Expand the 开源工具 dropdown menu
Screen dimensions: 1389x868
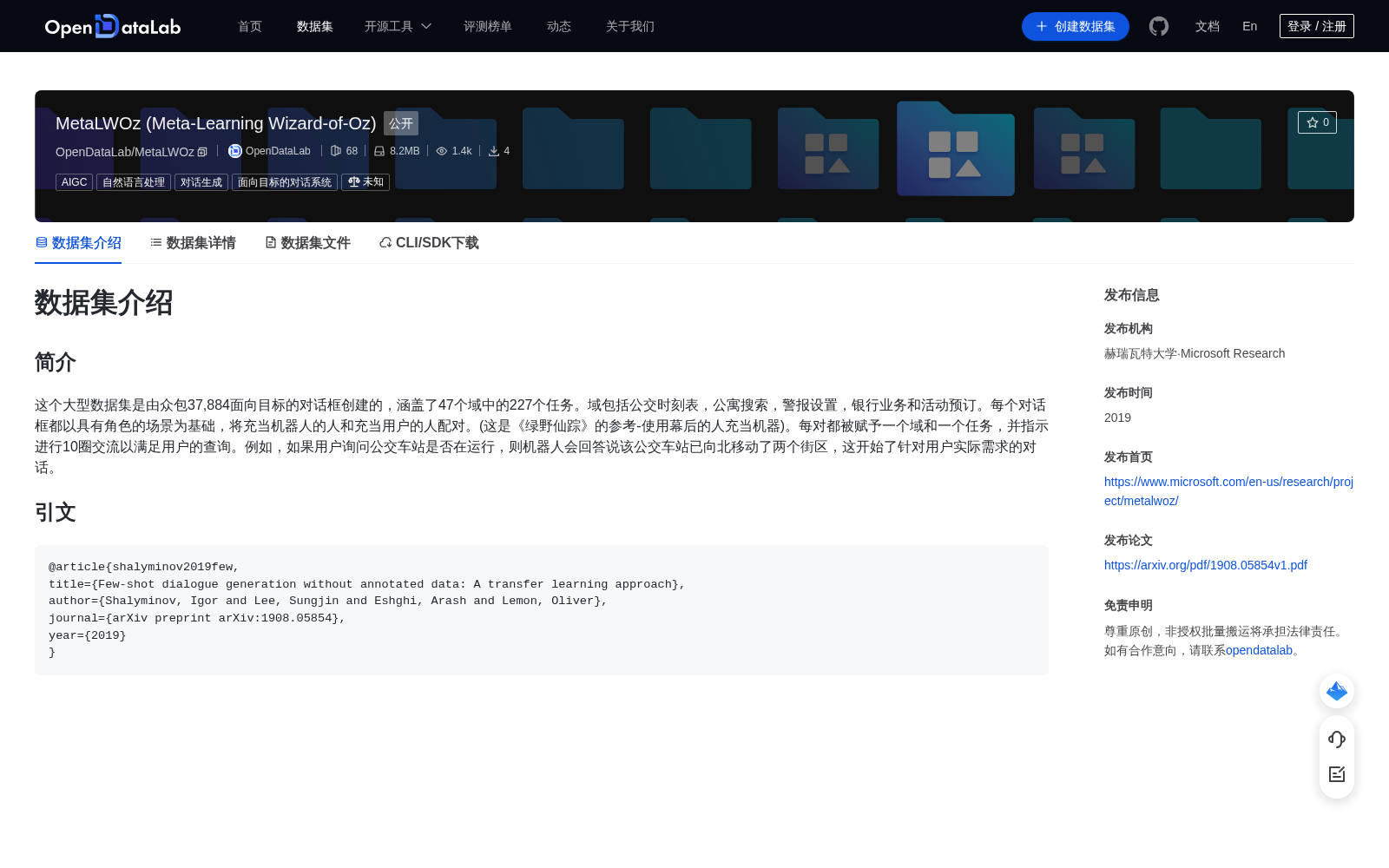[398, 26]
